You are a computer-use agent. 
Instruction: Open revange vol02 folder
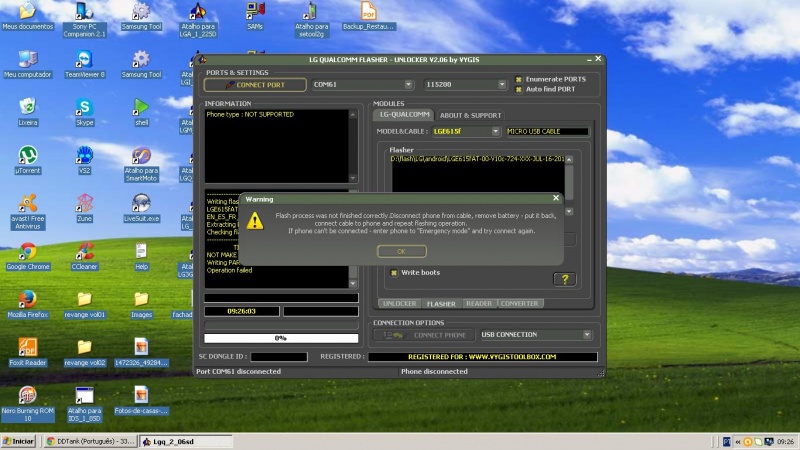(84, 352)
